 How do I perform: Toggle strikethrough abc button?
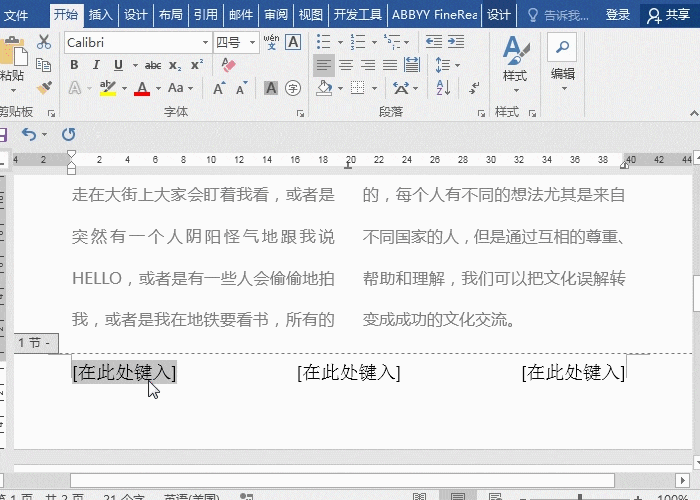point(153,66)
